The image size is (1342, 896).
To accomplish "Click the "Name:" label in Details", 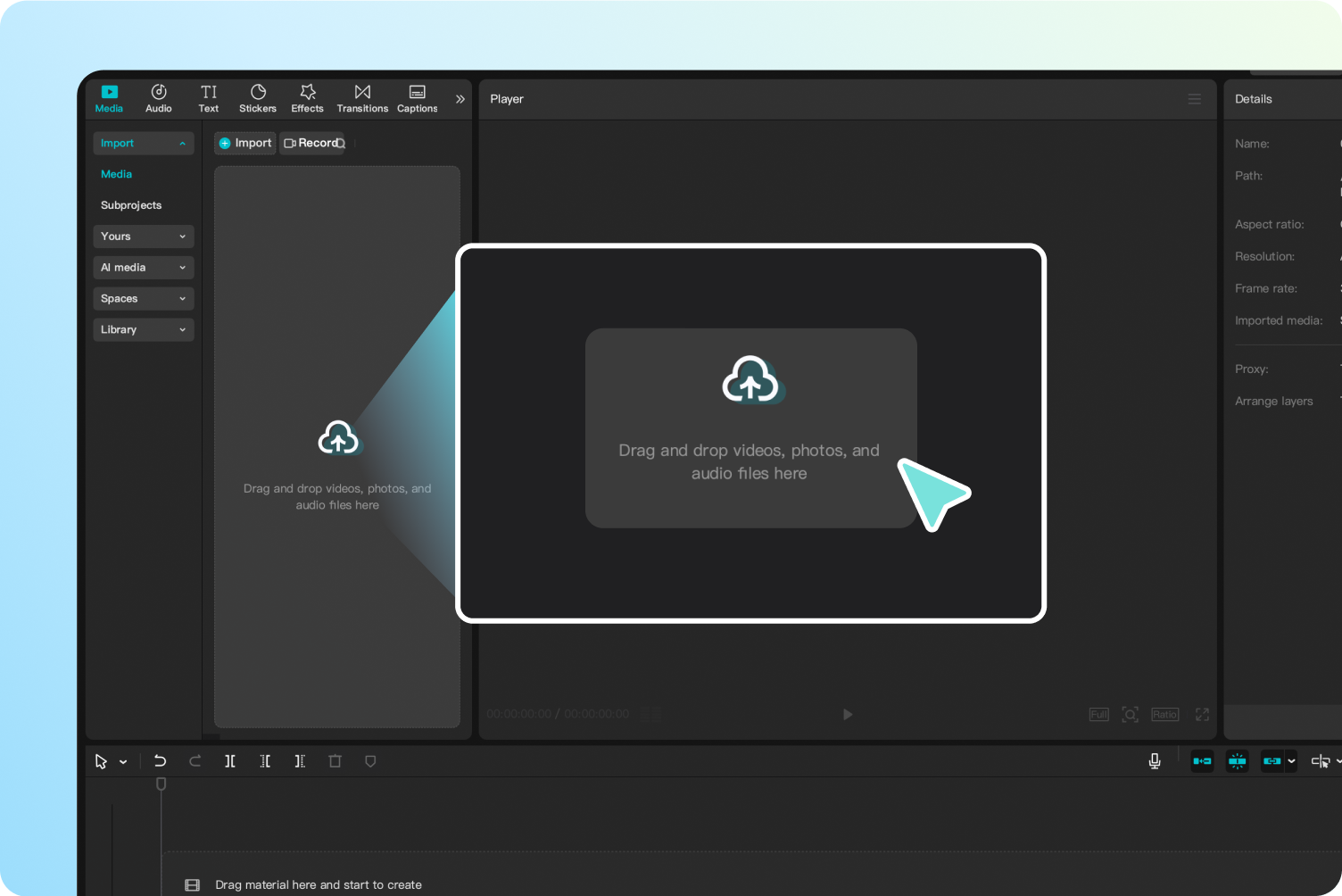I will coord(1252,144).
